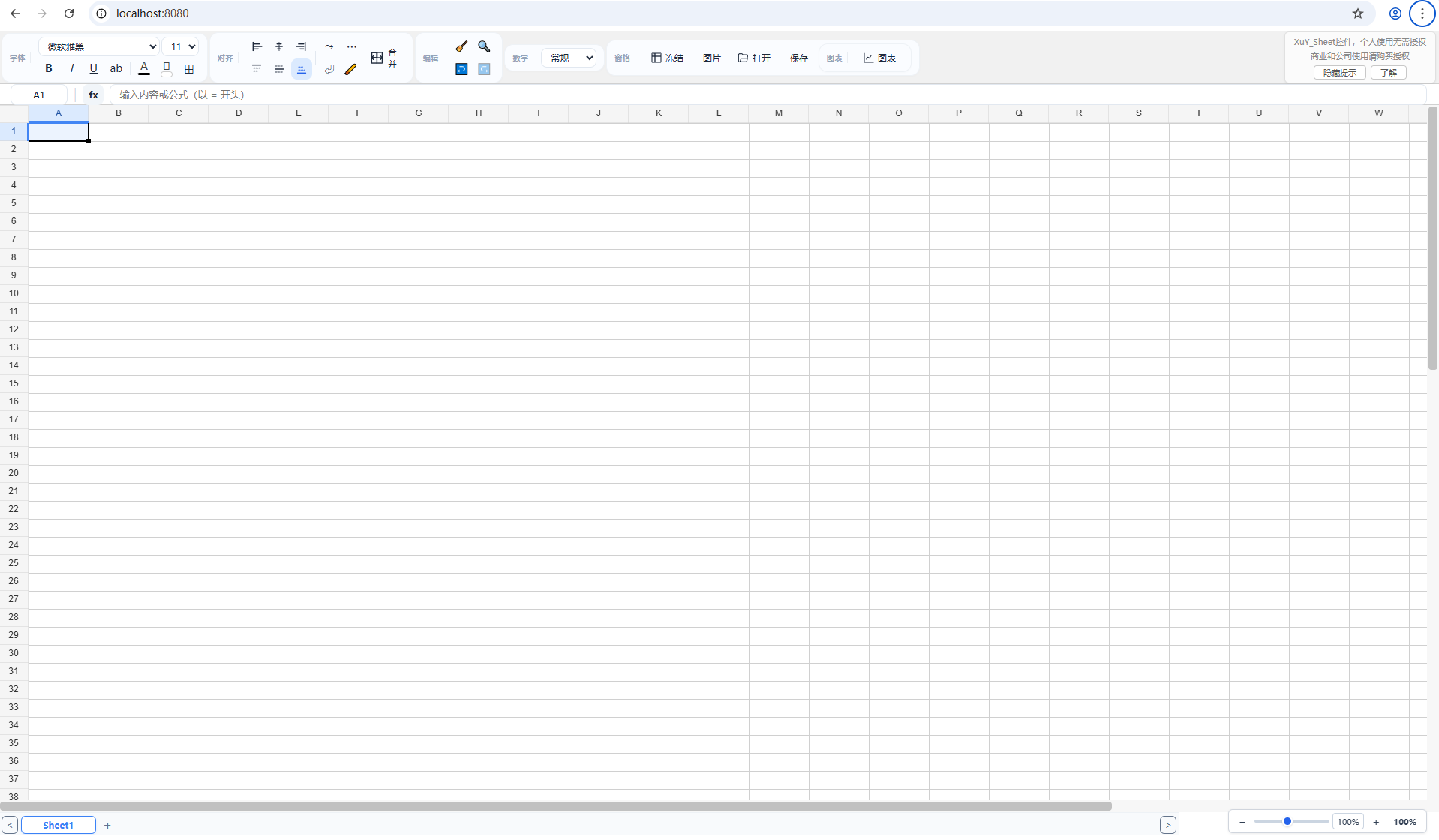The width and height of the screenshot is (1439, 840).
Task: Click the text rotation (curved arrow) icon
Action: [x=329, y=46]
